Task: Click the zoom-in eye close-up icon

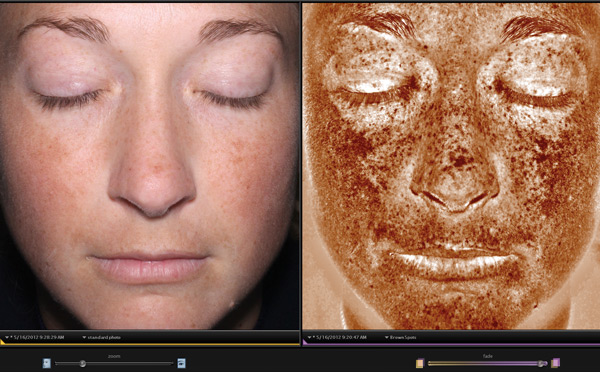Action: 181,363
